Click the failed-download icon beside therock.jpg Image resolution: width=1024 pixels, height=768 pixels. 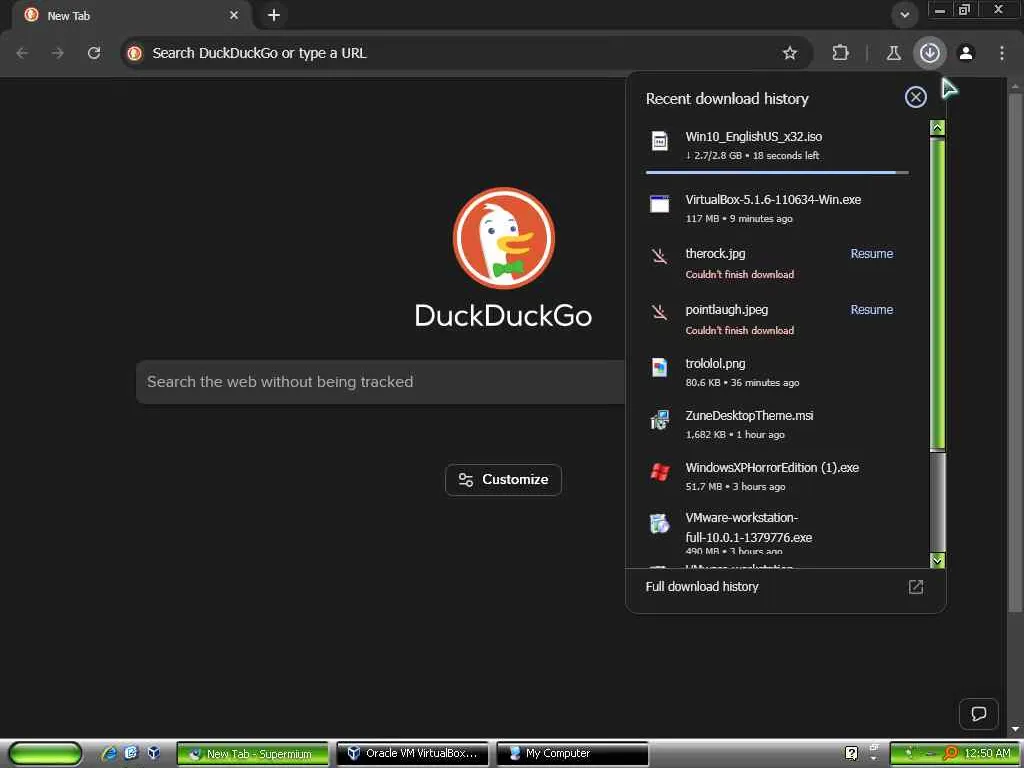(x=660, y=256)
